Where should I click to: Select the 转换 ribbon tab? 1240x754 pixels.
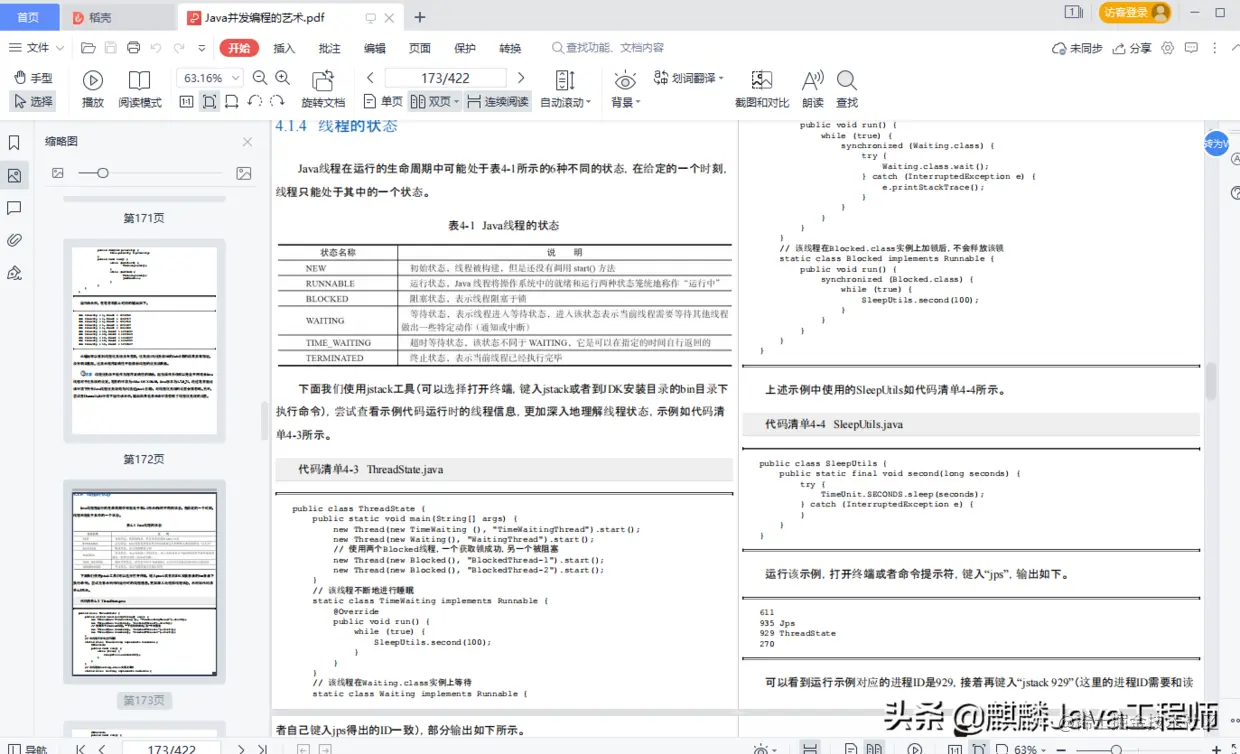click(x=510, y=48)
